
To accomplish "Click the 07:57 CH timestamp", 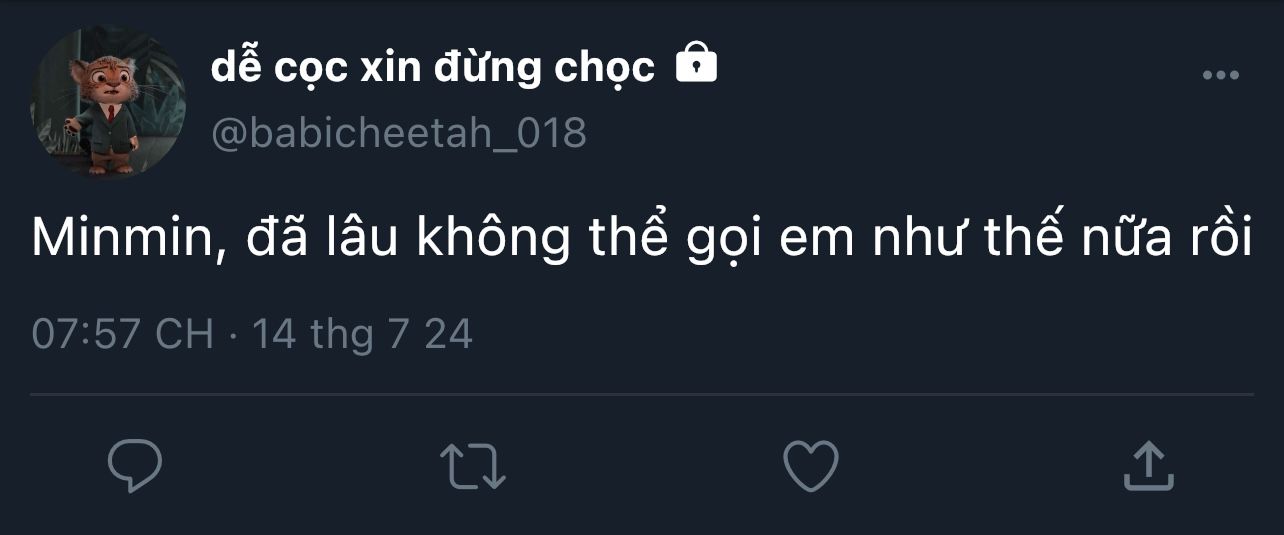I will coord(123,334).
